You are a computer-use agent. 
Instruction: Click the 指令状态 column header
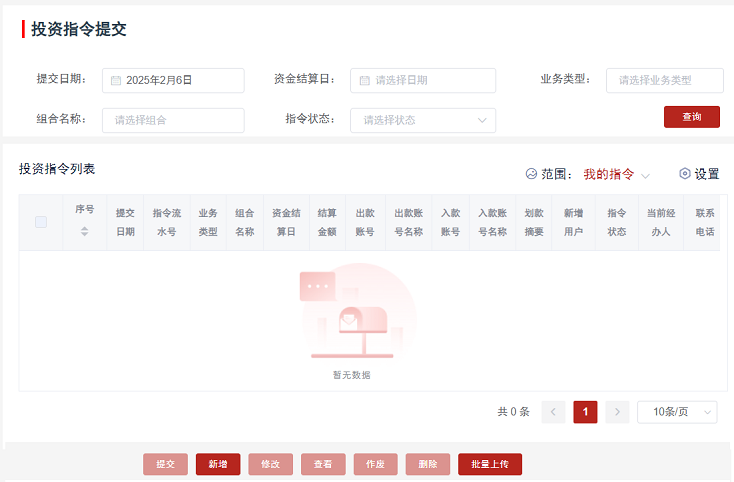pyautogui.click(x=616, y=222)
